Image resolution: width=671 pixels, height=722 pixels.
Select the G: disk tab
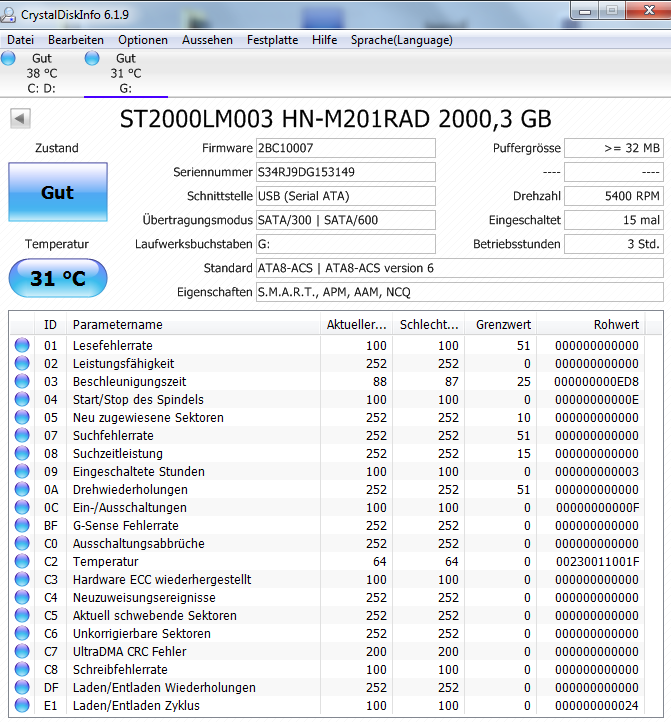point(126,73)
